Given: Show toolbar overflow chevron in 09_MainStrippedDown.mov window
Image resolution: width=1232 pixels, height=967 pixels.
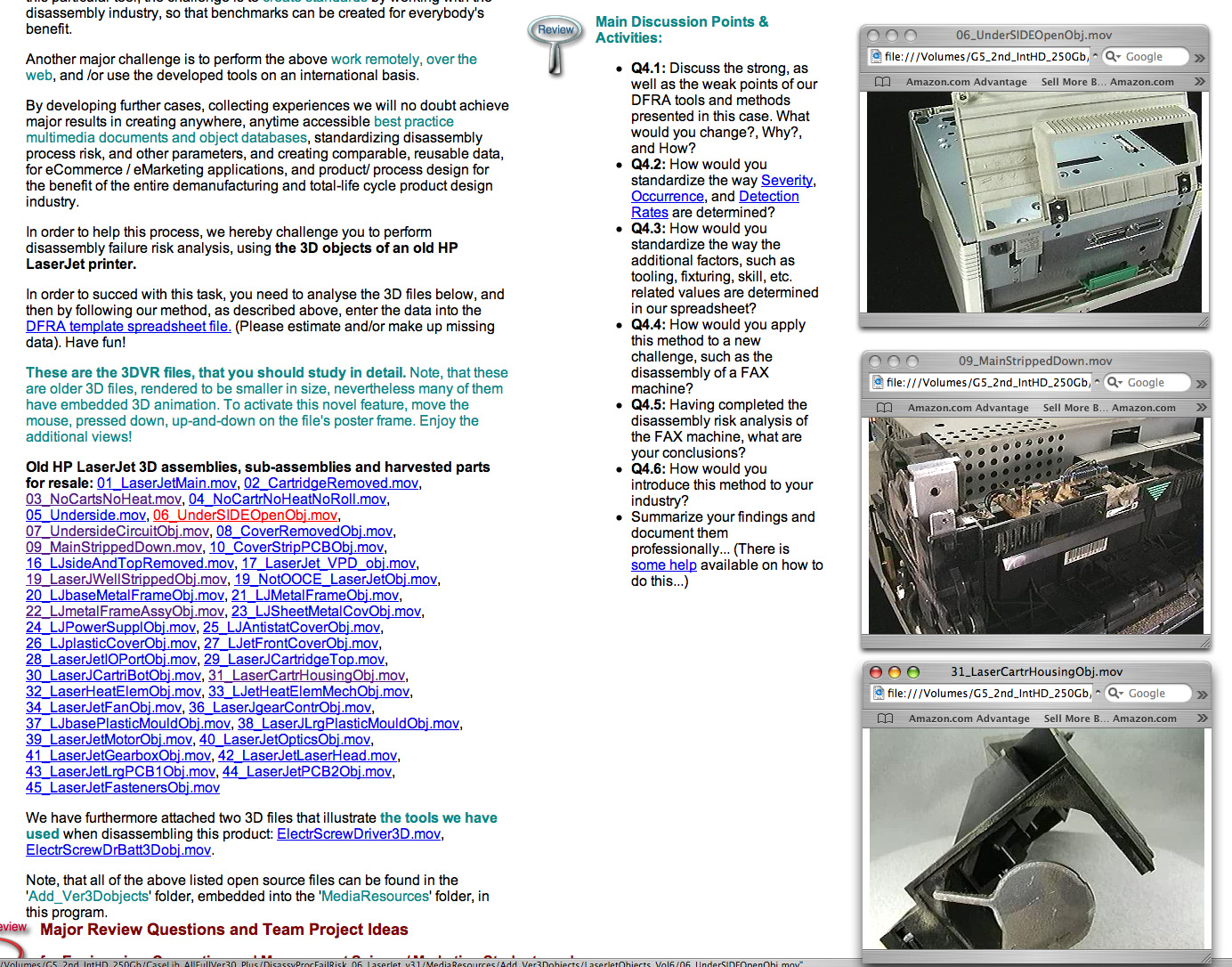Looking at the screenshot, I should [1201, 384].
